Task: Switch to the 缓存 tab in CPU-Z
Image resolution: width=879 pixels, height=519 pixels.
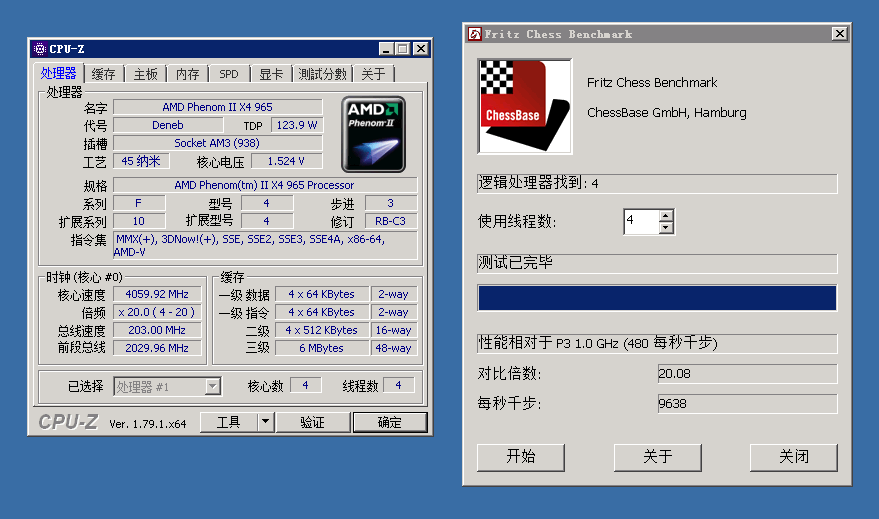Action: pos(103,74)
